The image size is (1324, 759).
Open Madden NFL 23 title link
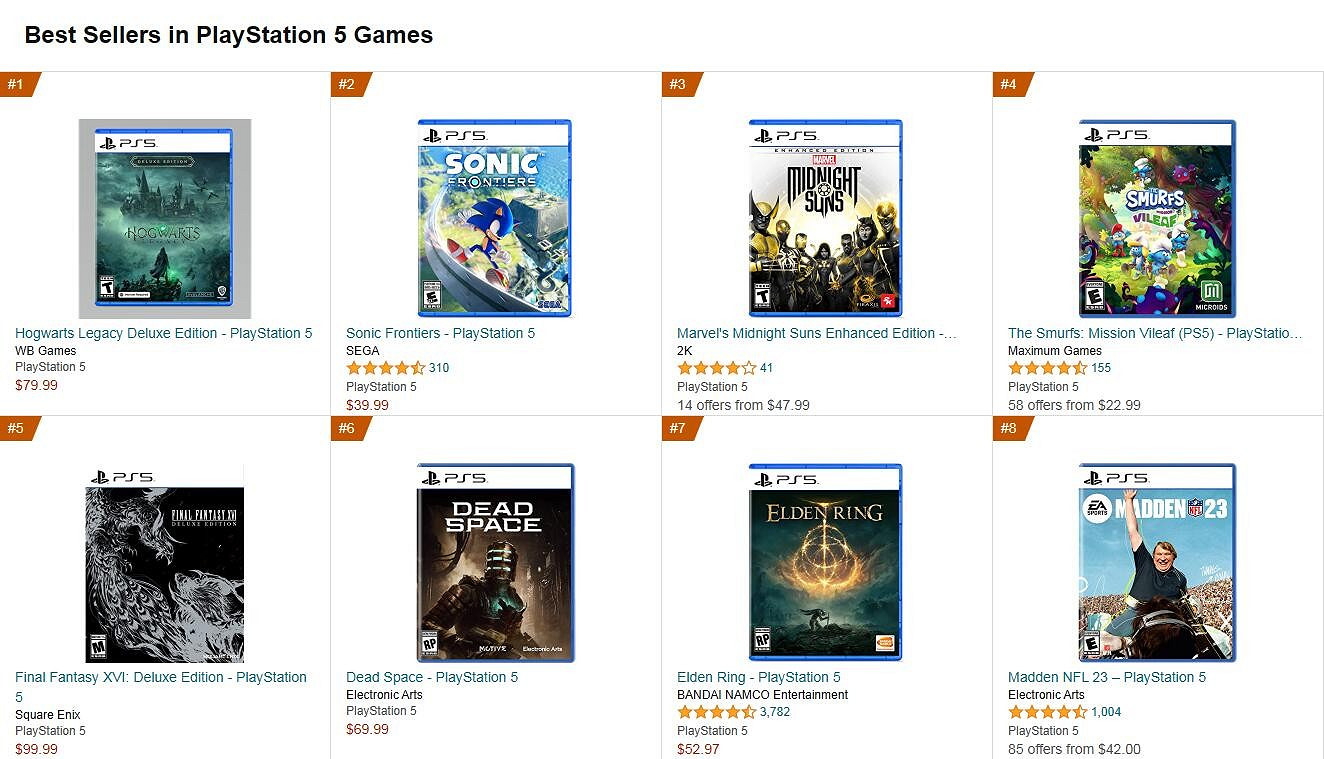pyautogui.click(x=1107, y=677)
